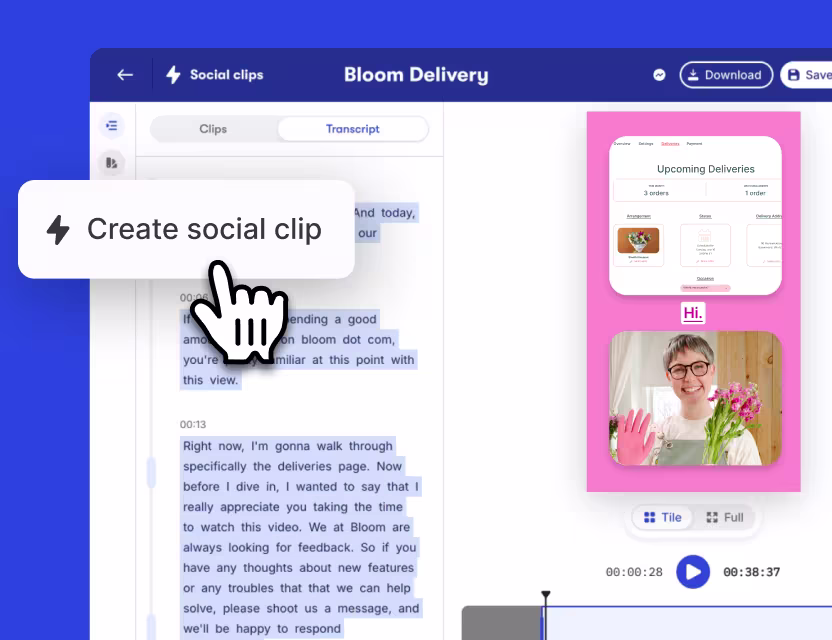
Task: Click the 'Hi.' caption in preview
Action: (692, 313)
